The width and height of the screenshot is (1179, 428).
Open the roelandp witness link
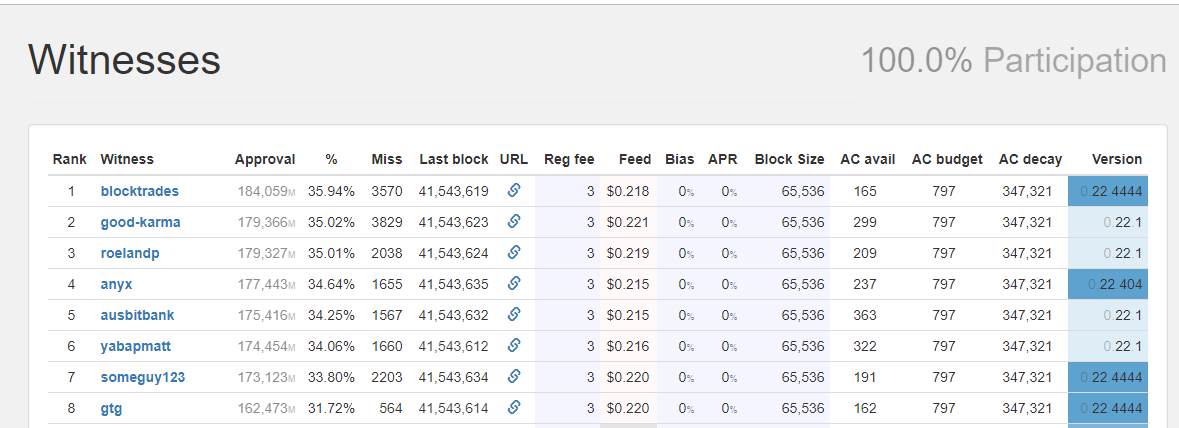130,253
